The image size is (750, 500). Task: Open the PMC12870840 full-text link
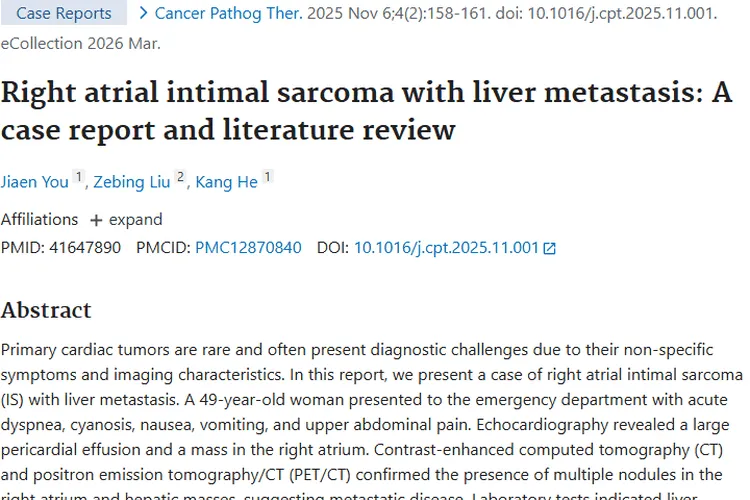pos(248,247)
